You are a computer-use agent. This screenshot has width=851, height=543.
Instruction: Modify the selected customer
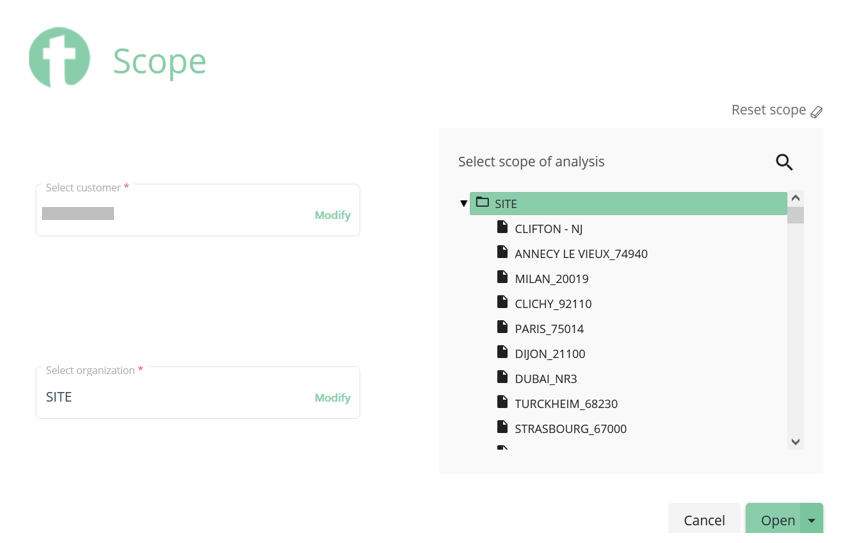tap(333, 215)
